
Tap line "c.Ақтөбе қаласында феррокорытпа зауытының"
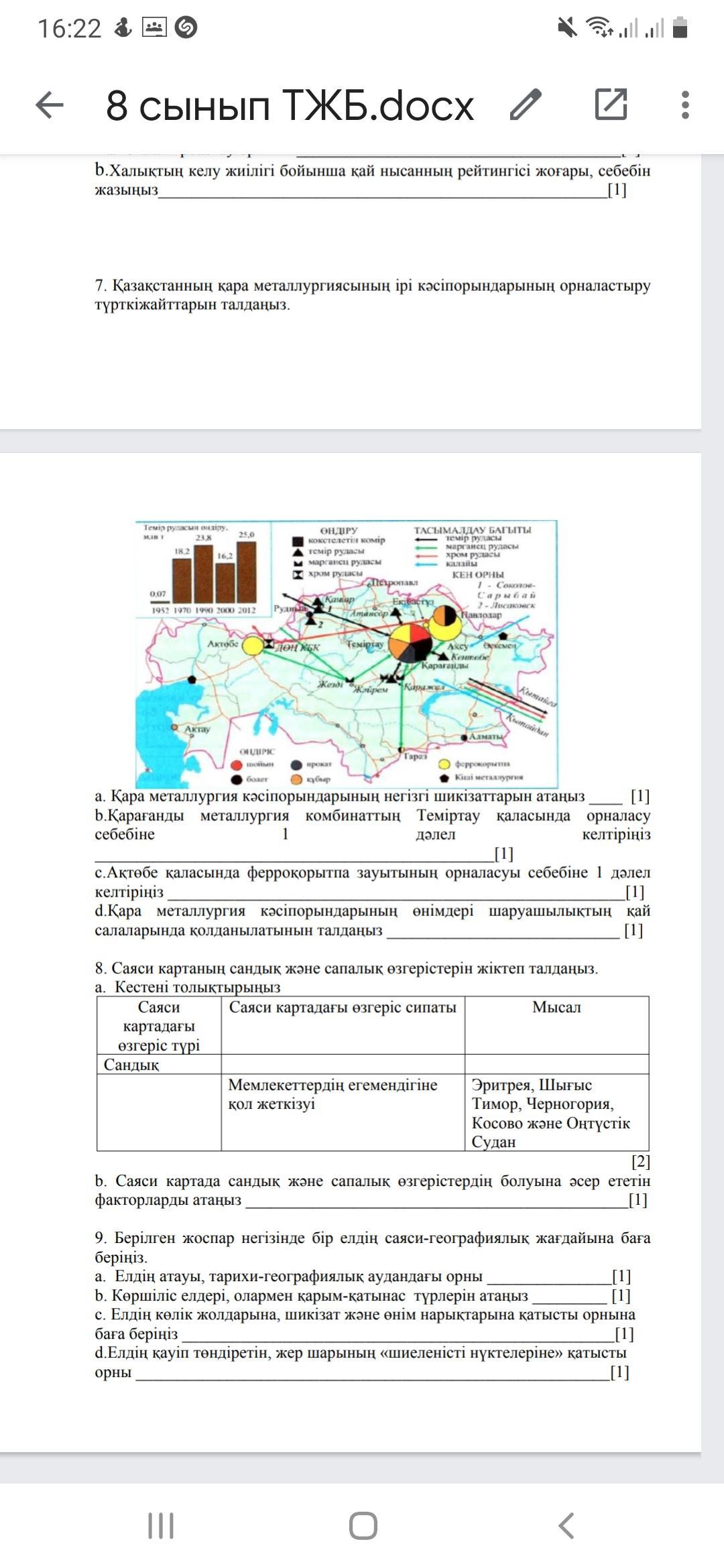(373, 882)
